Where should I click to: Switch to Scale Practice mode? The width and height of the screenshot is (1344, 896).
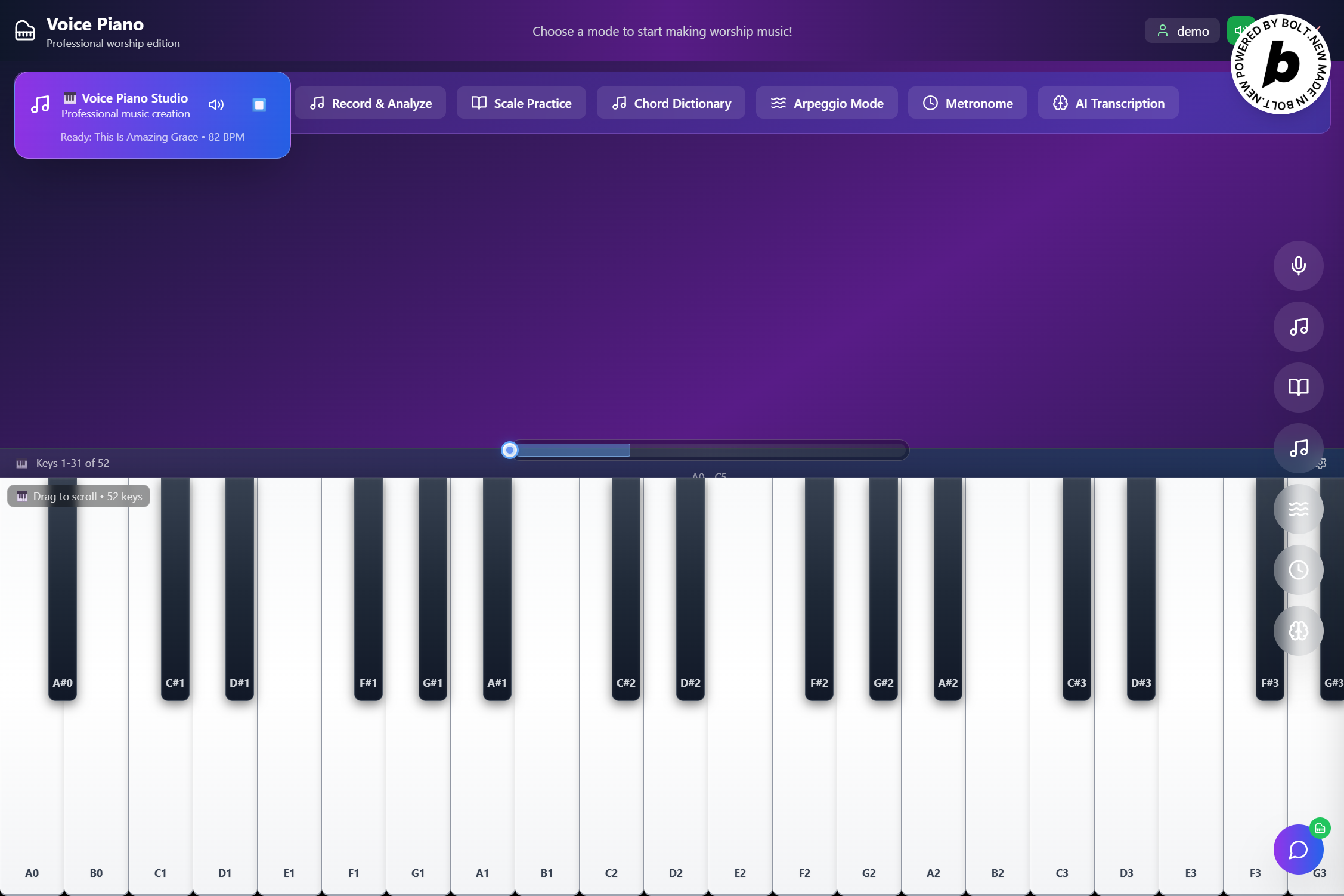[x=521, y=103]
